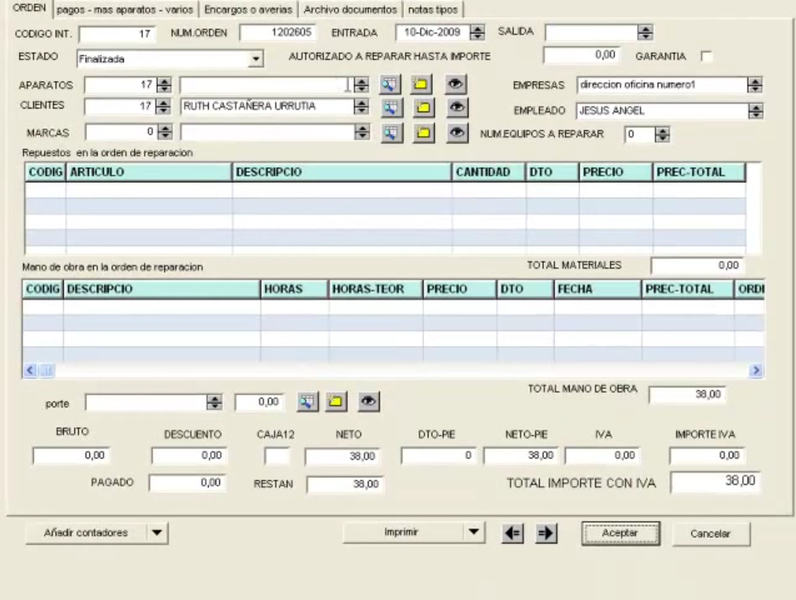Click the Imprimir button
The image size is (796, 600).
tap(402, 532)
